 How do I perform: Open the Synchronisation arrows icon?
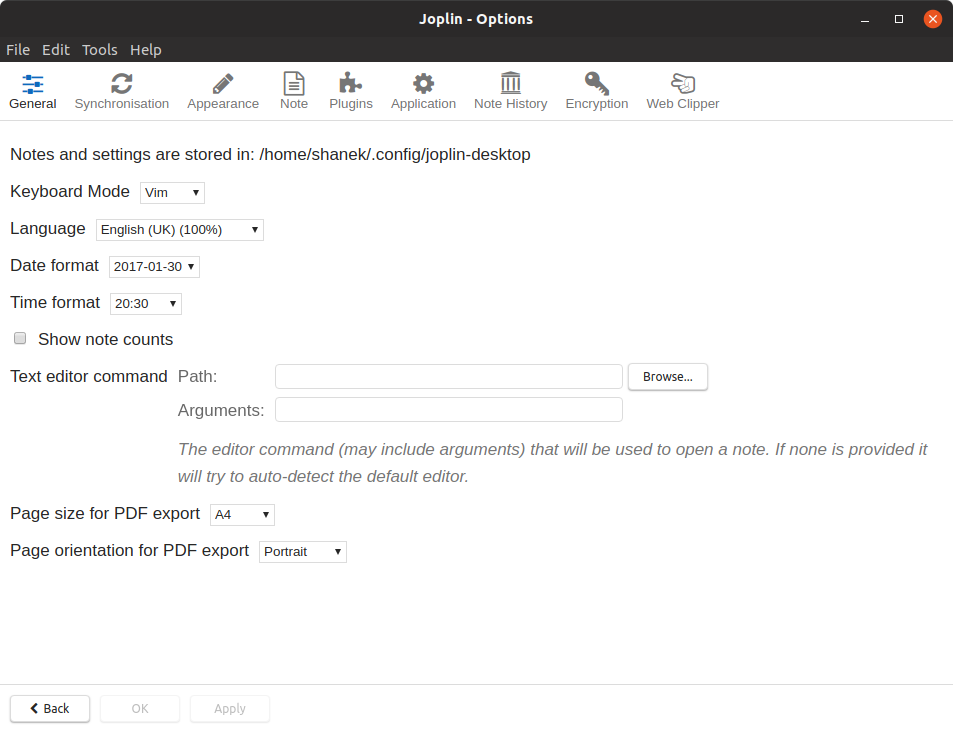click(122, 83)
